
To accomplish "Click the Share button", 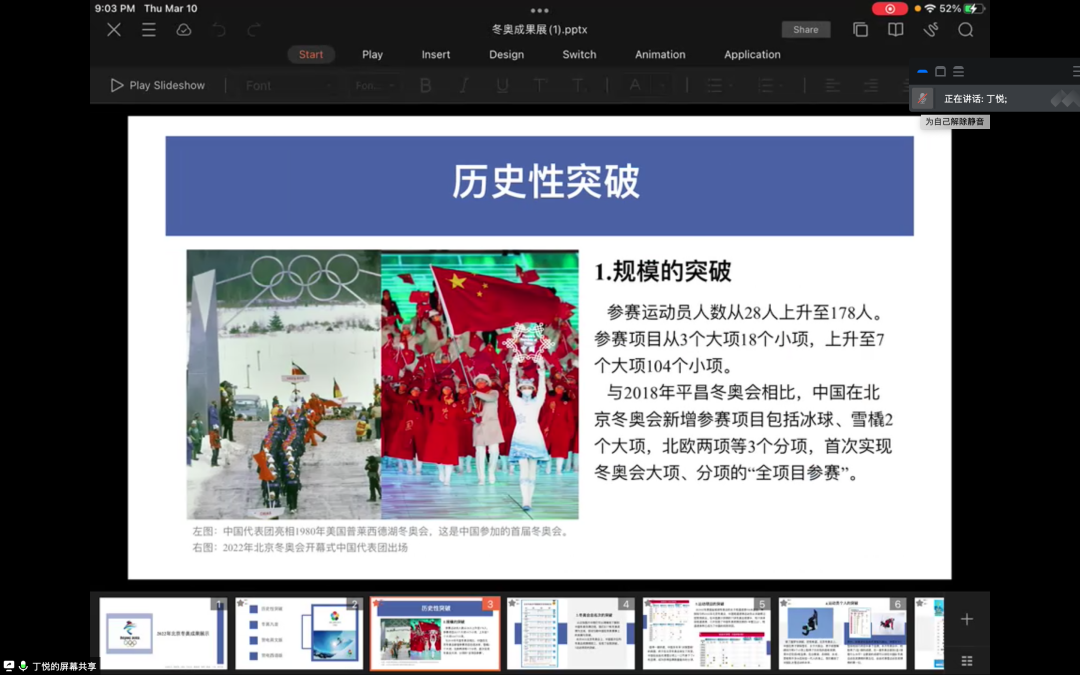I will pyautogui.click(x=805, y=30).
